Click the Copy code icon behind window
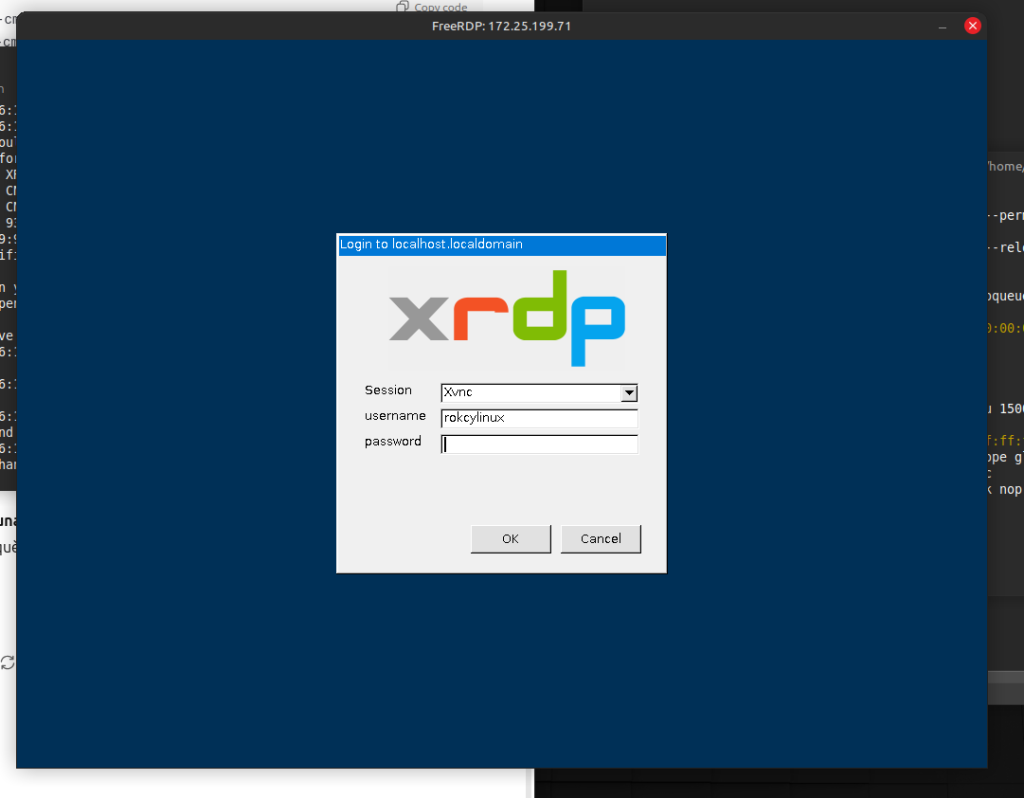Image resolution: width=1024 pixels, height=798 pixels. (x=402, y=7)
